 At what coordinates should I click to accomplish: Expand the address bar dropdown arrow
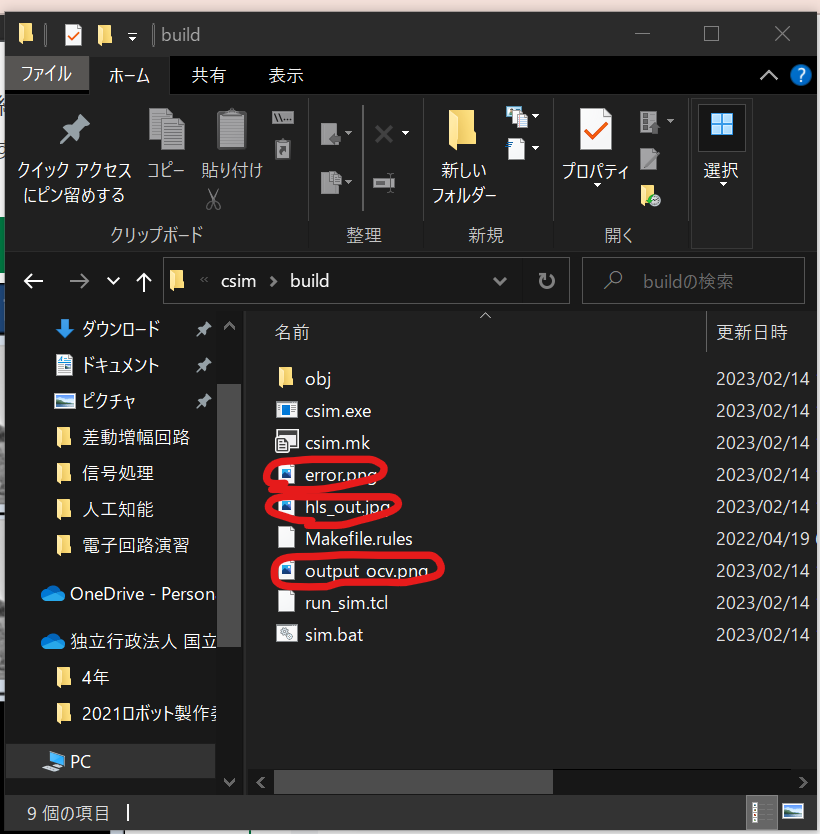point(500,281)
